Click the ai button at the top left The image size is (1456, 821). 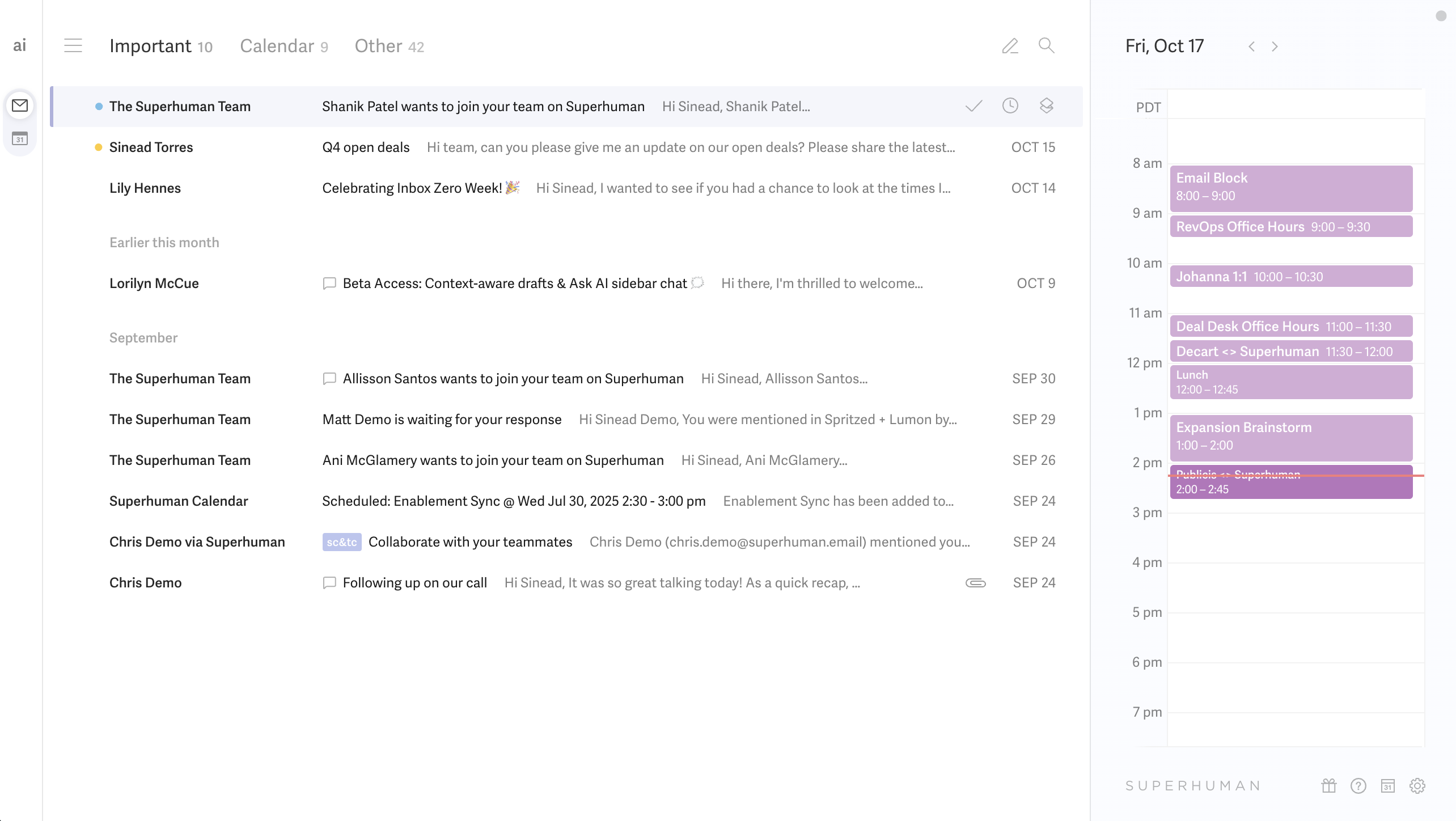click(x=20, y=45)
